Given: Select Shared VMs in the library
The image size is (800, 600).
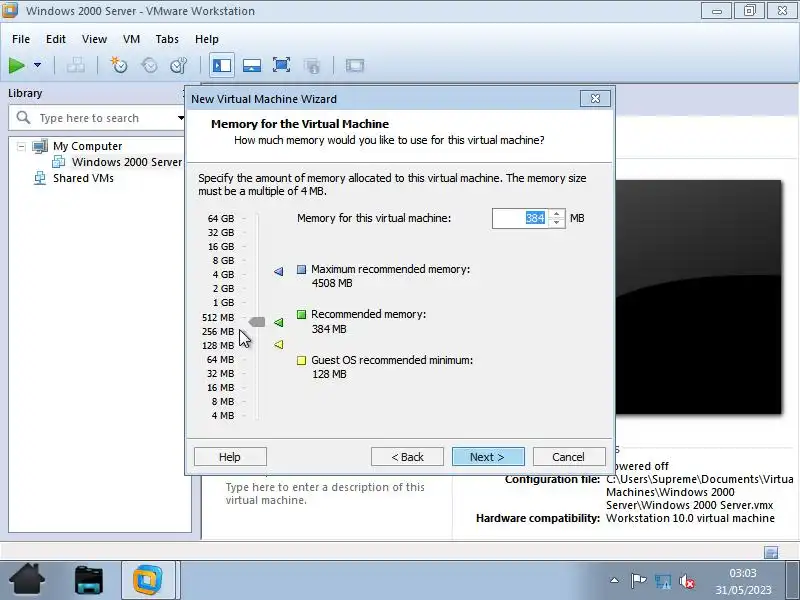Looking at the screenshot, I should tap(83, 178).
